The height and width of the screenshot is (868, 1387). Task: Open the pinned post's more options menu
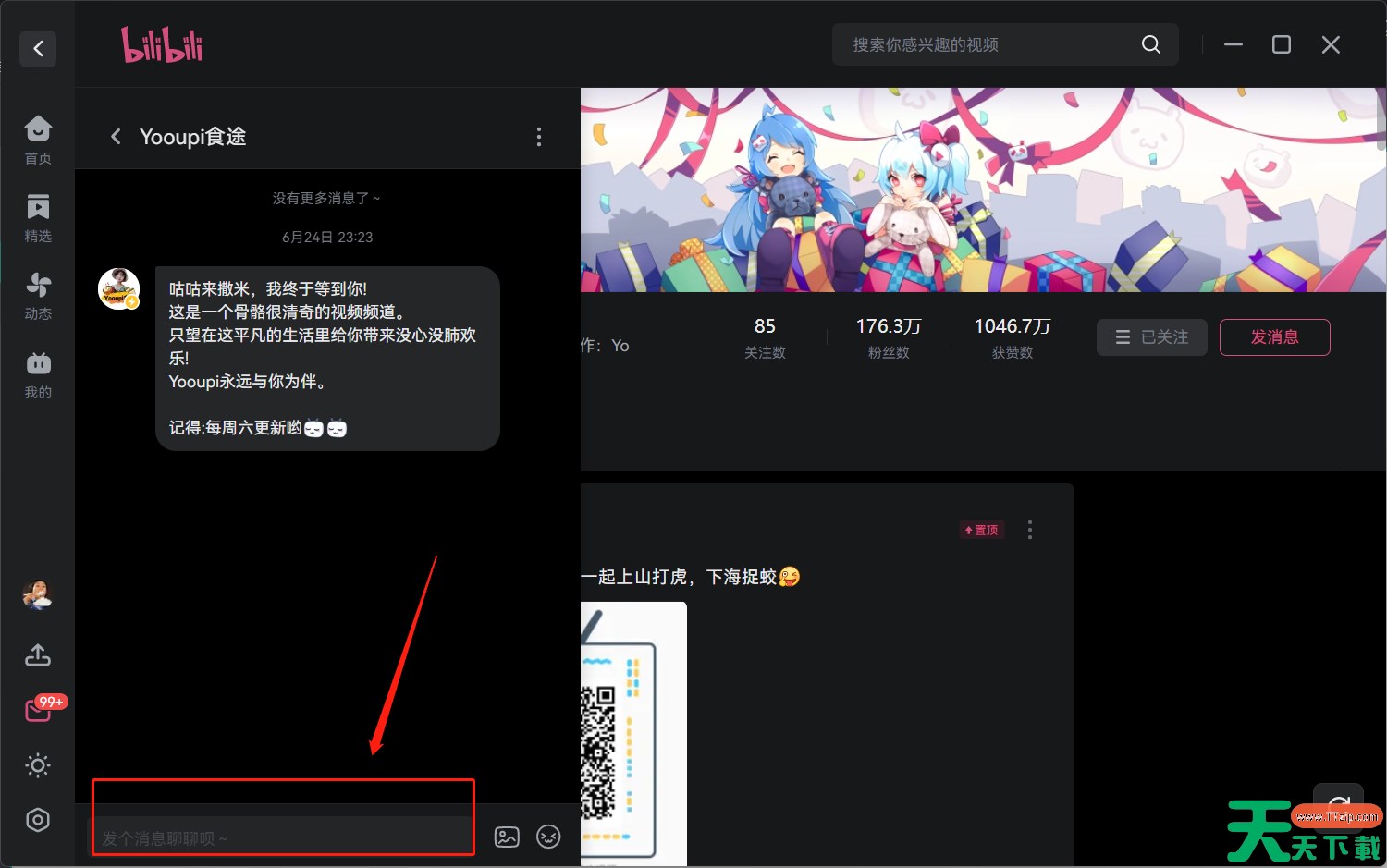point(1029,529)
